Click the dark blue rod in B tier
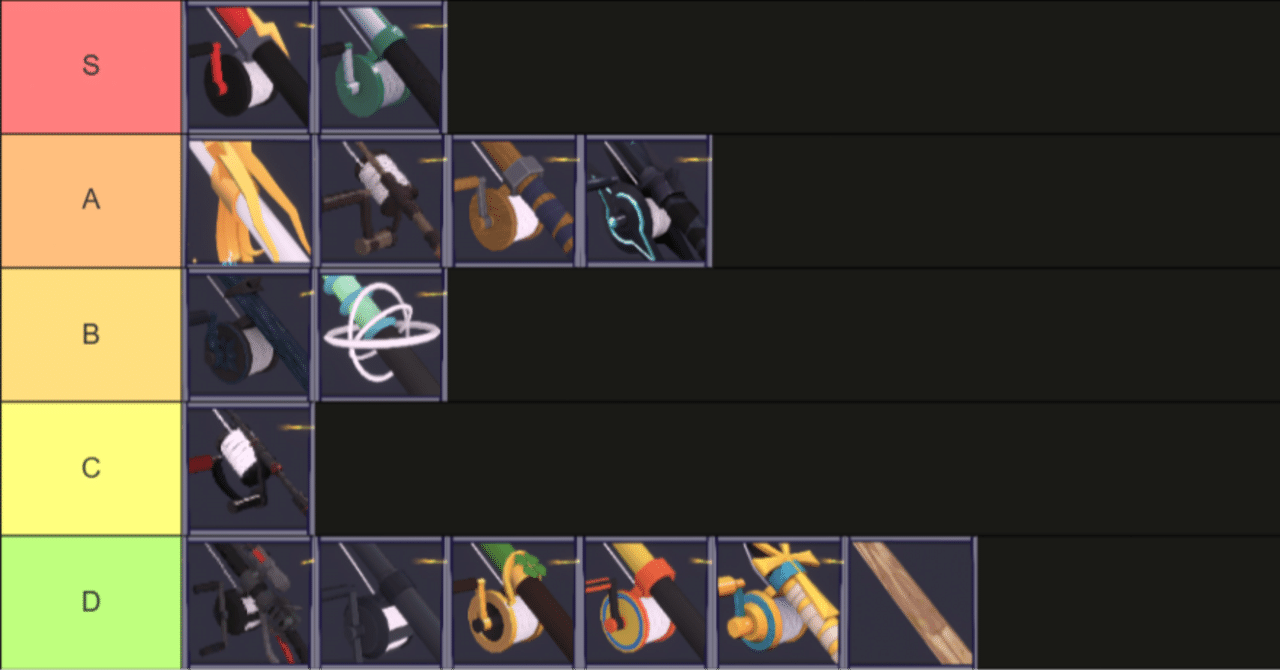The height and width of the screenshot is (670, 1280). [250, 335]
